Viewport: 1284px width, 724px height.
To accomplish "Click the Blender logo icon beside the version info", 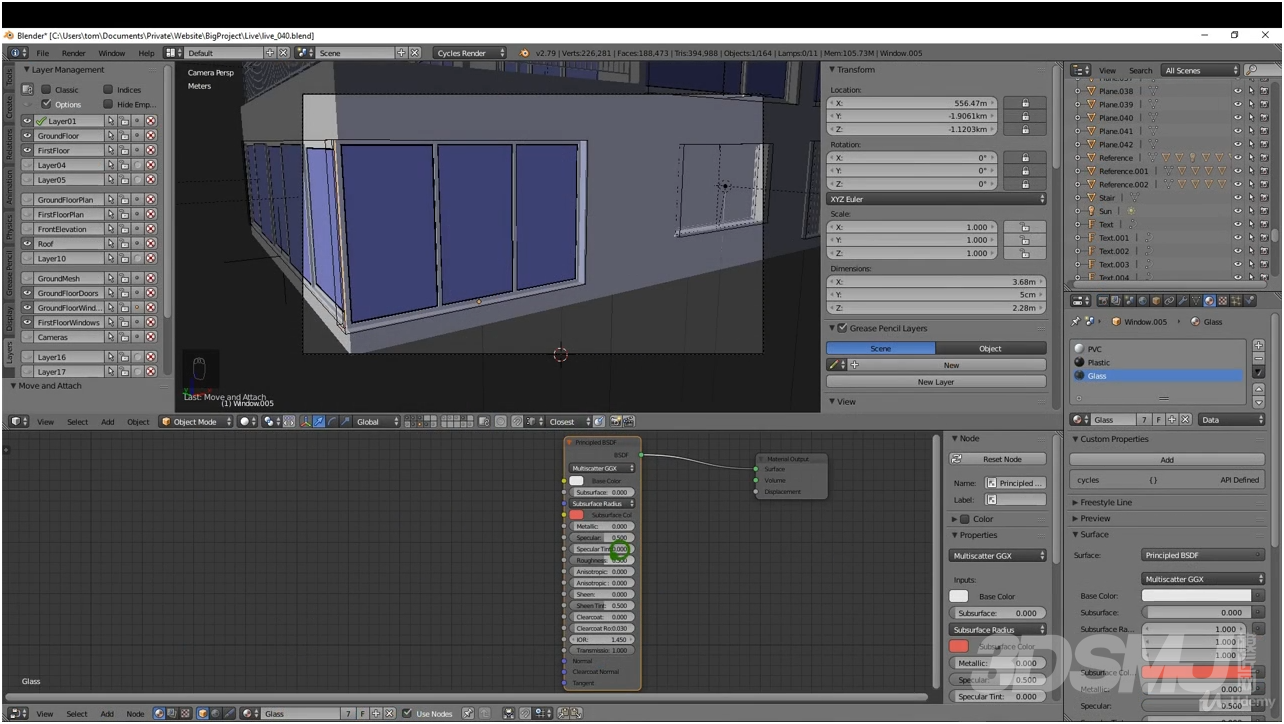I will tap(525, 53).
